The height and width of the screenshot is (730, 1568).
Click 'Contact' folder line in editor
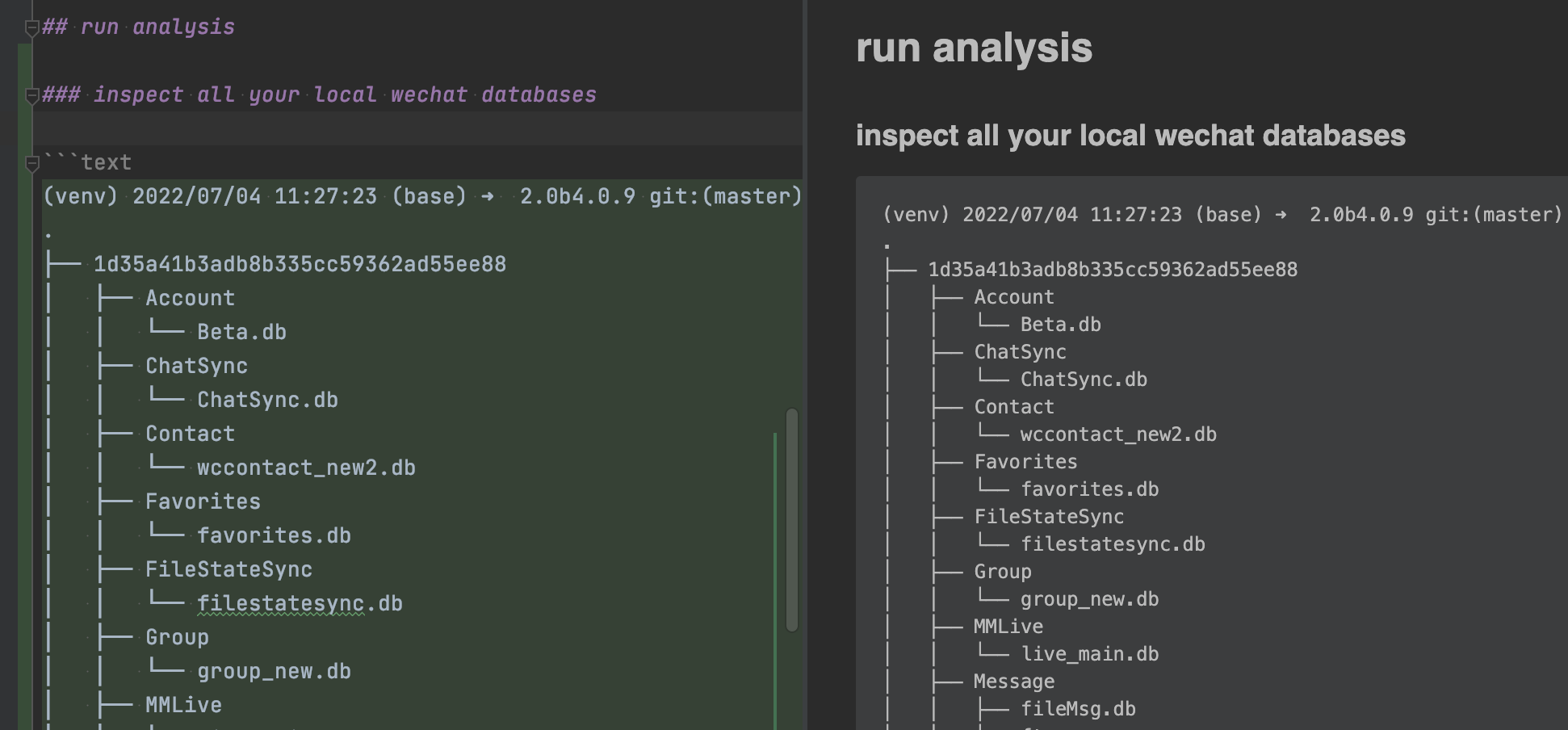(x=190, y=434)
